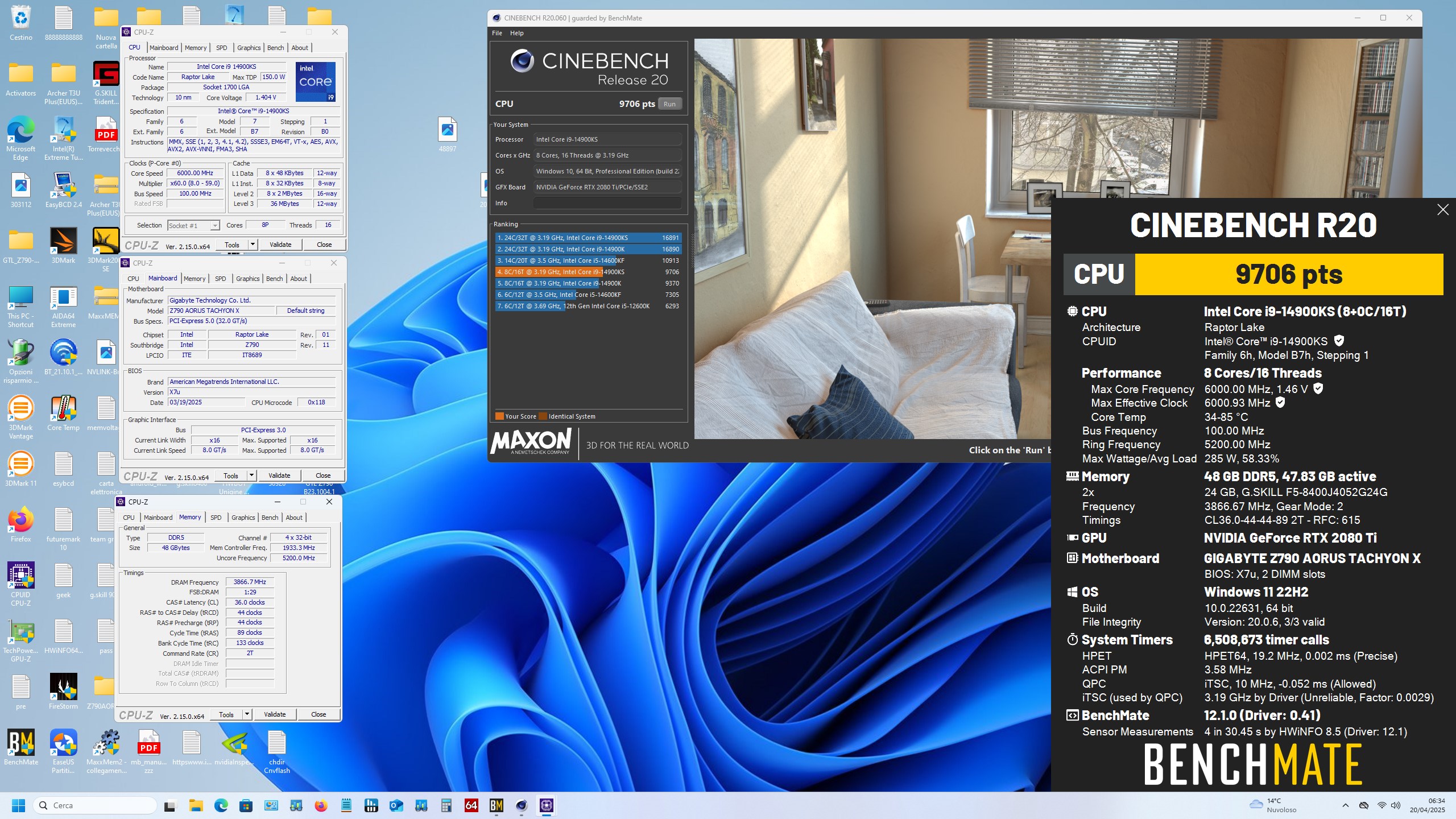This screenshot has height=819, width=1456.
Task: Launch 3DMark 11 desktop shortcut
Action: [20, 469]
